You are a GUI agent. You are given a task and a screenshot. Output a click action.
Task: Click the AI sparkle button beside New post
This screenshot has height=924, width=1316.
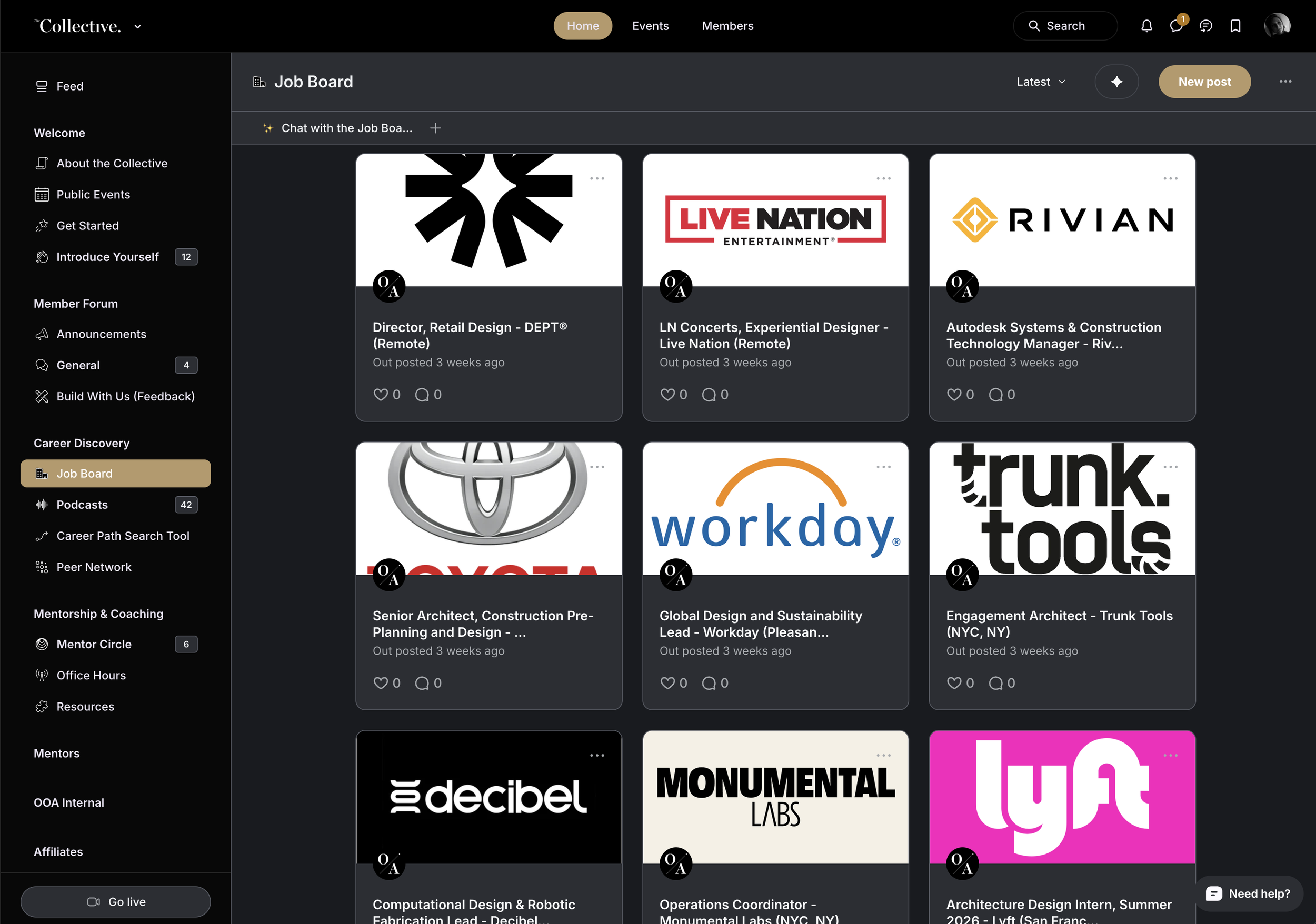(x=1116, y=82)
